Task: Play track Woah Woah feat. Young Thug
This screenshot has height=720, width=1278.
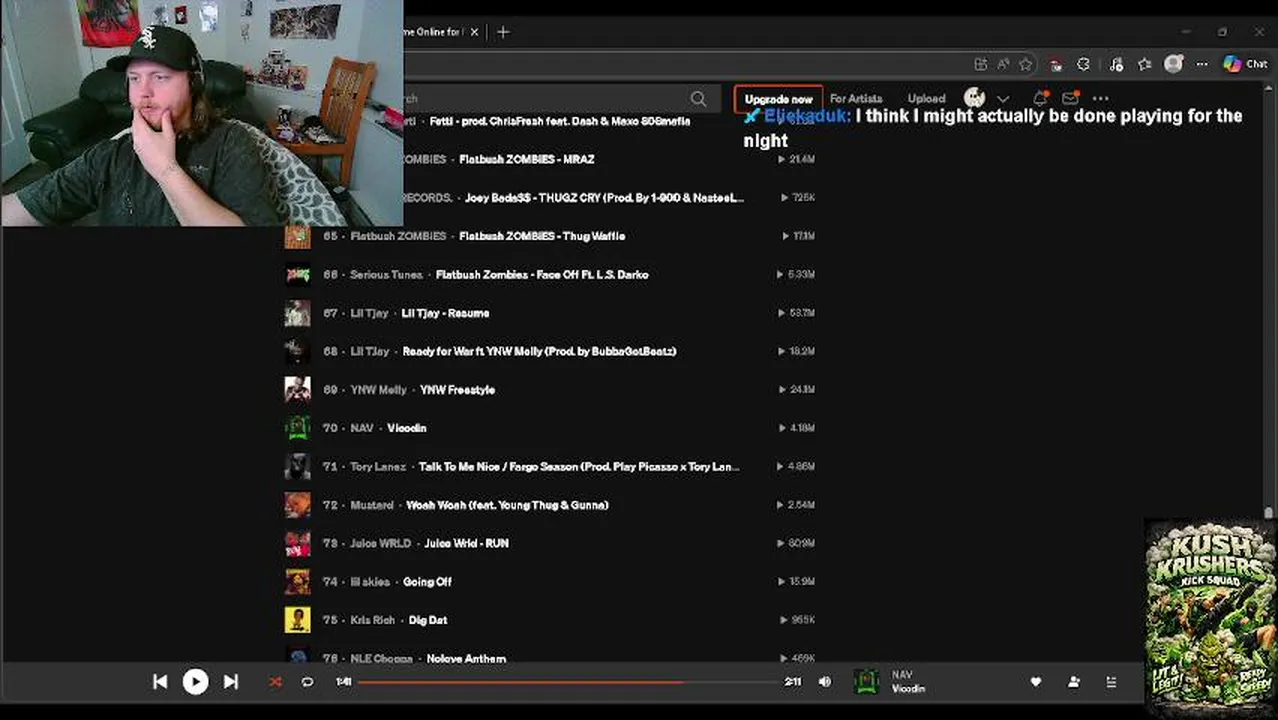Action: coord(507,505)
